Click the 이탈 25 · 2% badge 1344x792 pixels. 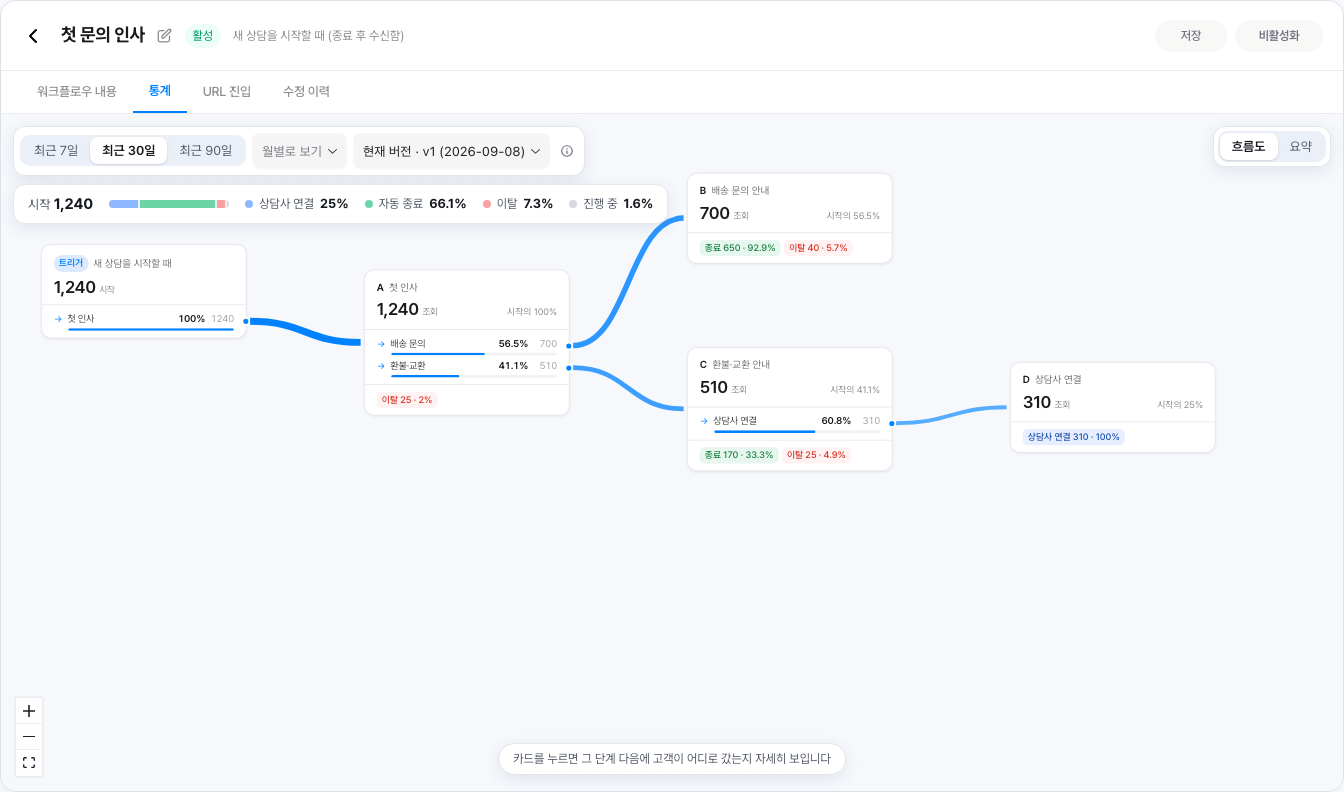pyautogui.click(x=406, y=400)
